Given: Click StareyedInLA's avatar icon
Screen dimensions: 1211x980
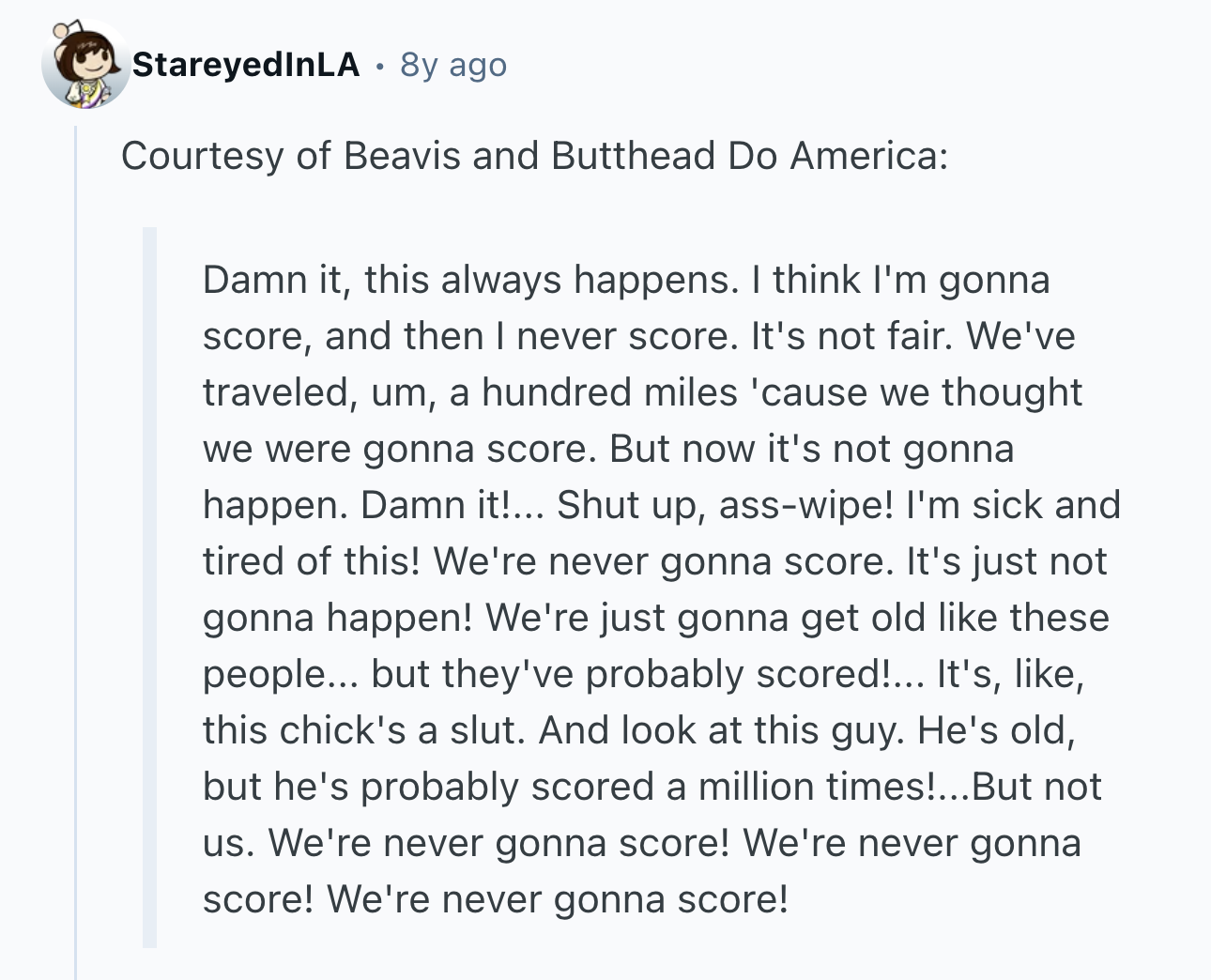Looking at the screenshot, I should coord(85,64).
